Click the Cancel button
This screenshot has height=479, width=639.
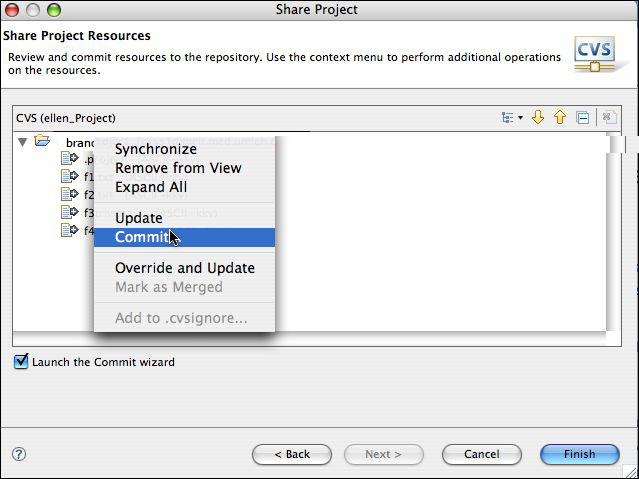click(x=480, y=454)
